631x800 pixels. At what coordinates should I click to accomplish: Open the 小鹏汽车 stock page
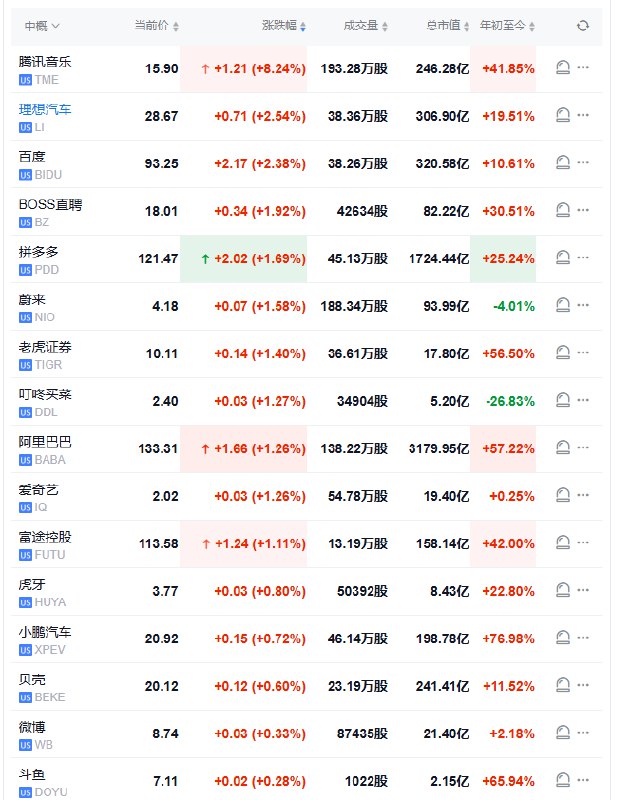pyautogui.click(x=45, y=632)
